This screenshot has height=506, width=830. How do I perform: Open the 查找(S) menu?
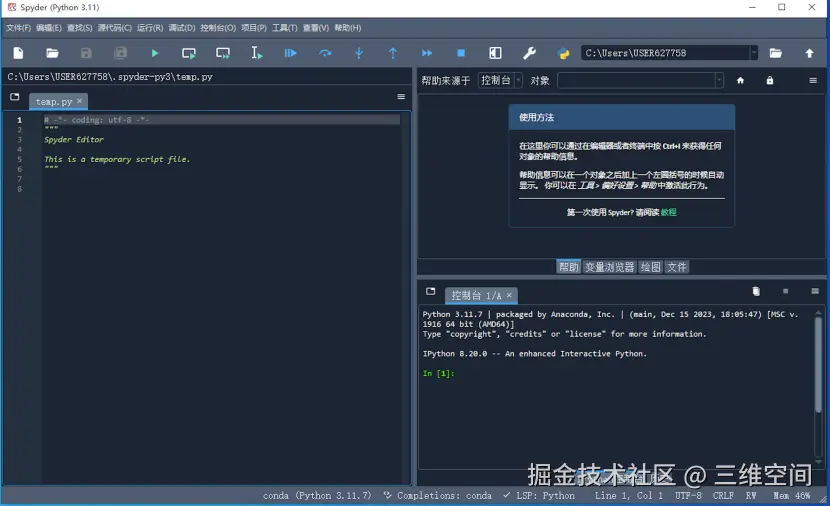79,28
